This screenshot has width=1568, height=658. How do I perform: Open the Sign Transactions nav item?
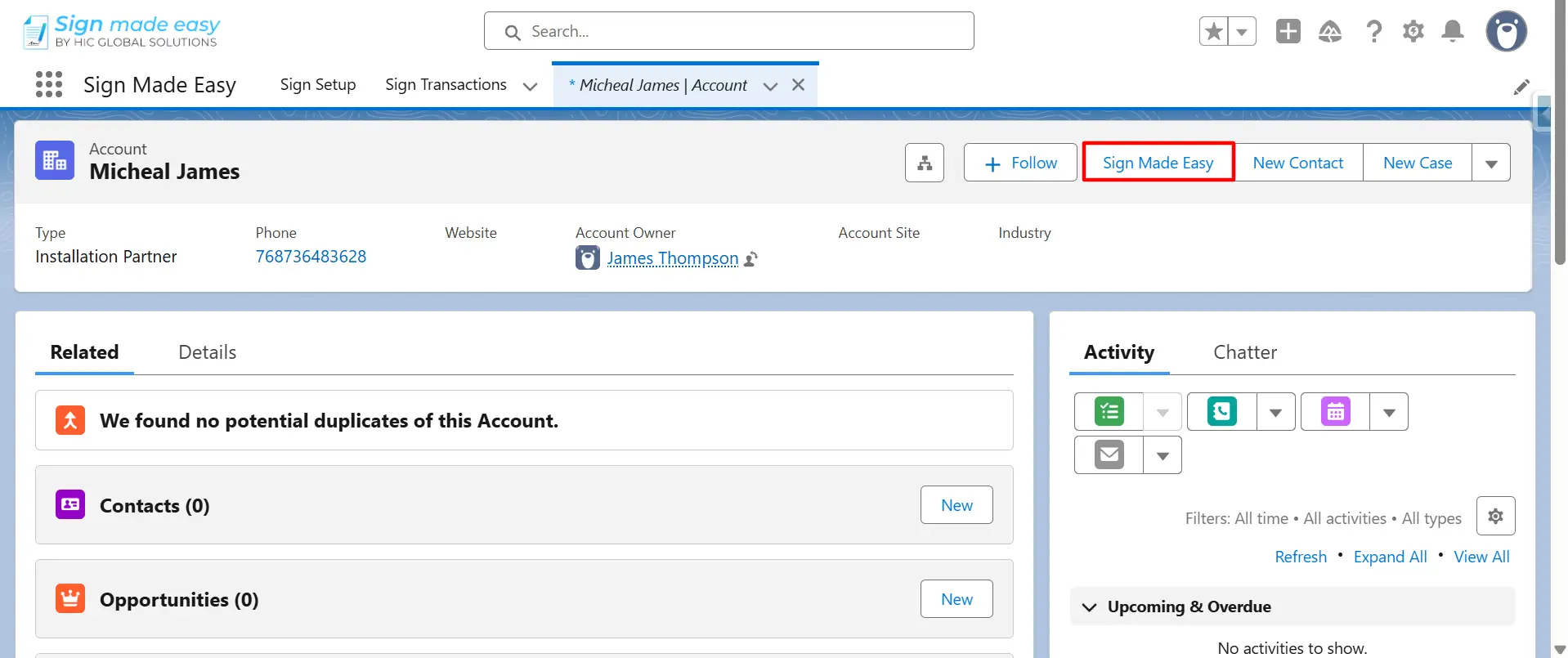[446, 84]
